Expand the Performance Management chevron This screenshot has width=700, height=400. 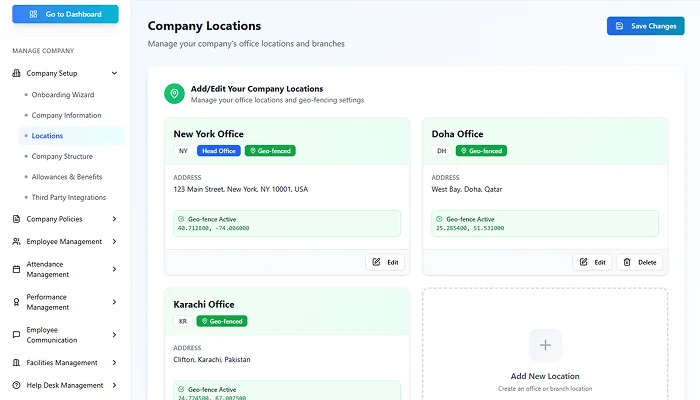pos(115,302)
